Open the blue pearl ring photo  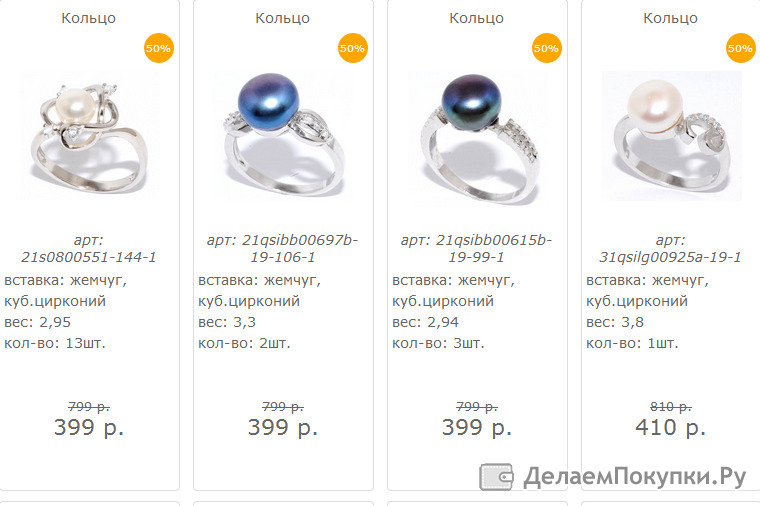coord(284,136)
